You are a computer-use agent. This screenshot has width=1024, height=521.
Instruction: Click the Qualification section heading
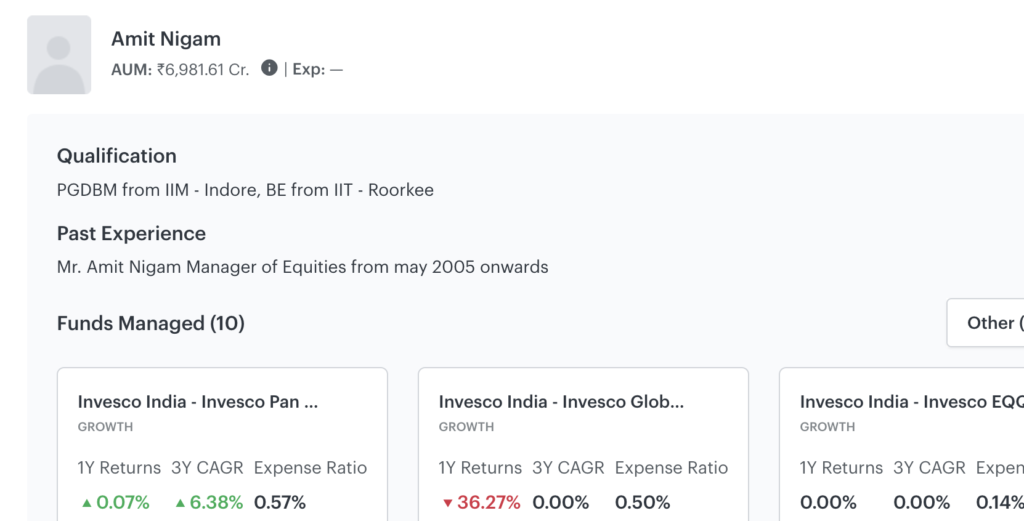click(116, 156)
